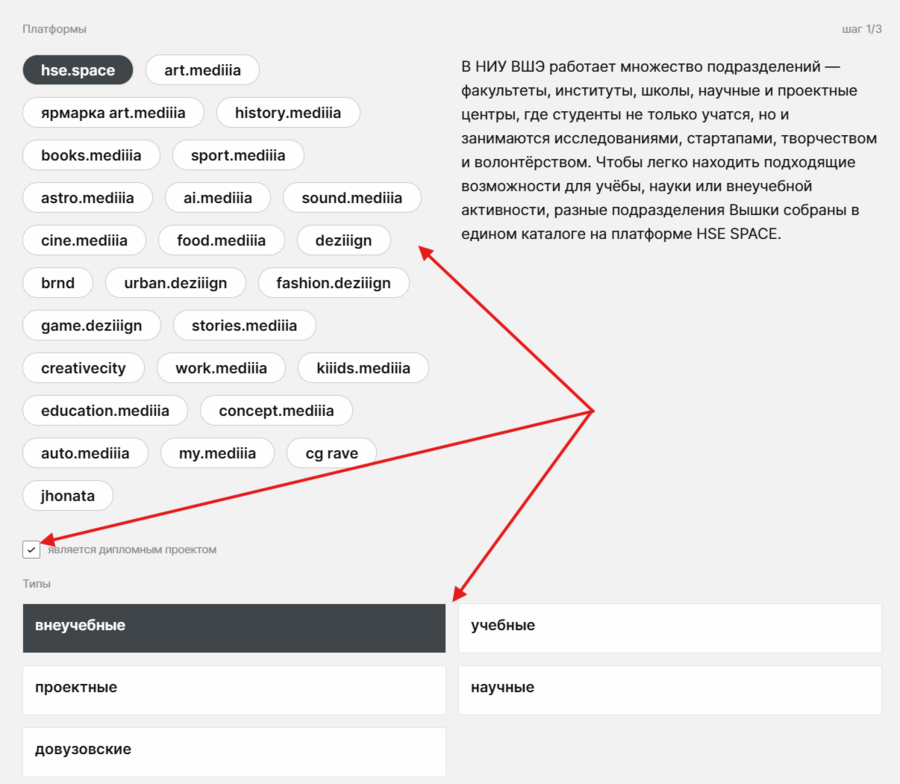Choose the creativecity platform
900x784 pixels.
(84, 367)
